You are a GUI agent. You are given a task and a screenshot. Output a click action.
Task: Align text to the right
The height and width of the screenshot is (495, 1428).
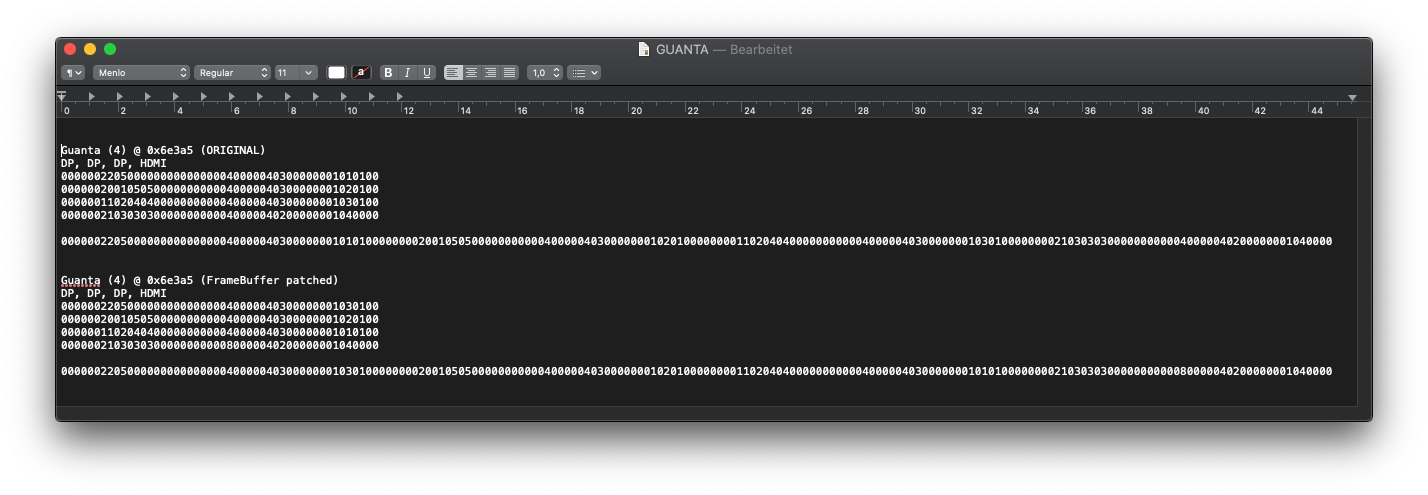tap(490, 73)
